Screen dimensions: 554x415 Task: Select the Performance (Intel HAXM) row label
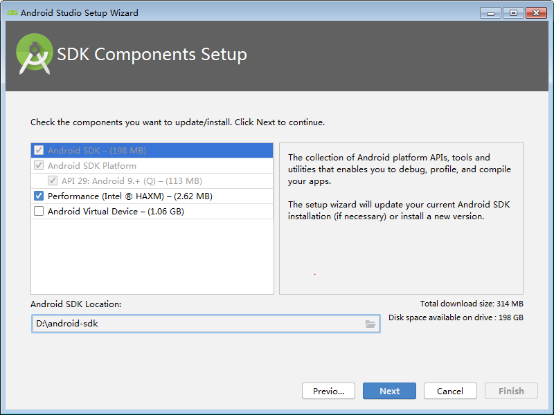[130, 196]
